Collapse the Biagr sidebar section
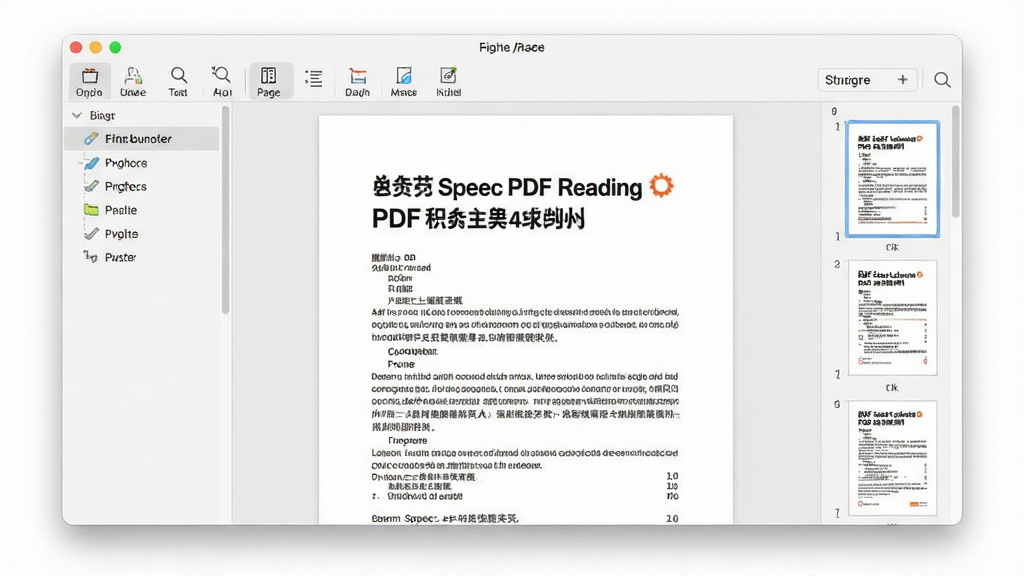This screenshot has width=1024, height=576. click(76, 116)
